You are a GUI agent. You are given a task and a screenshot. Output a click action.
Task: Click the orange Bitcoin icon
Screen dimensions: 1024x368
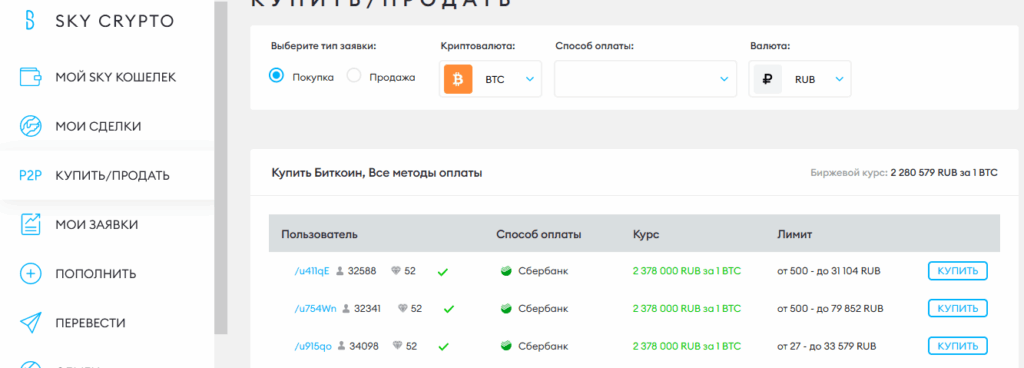click(x=458, y=79)
